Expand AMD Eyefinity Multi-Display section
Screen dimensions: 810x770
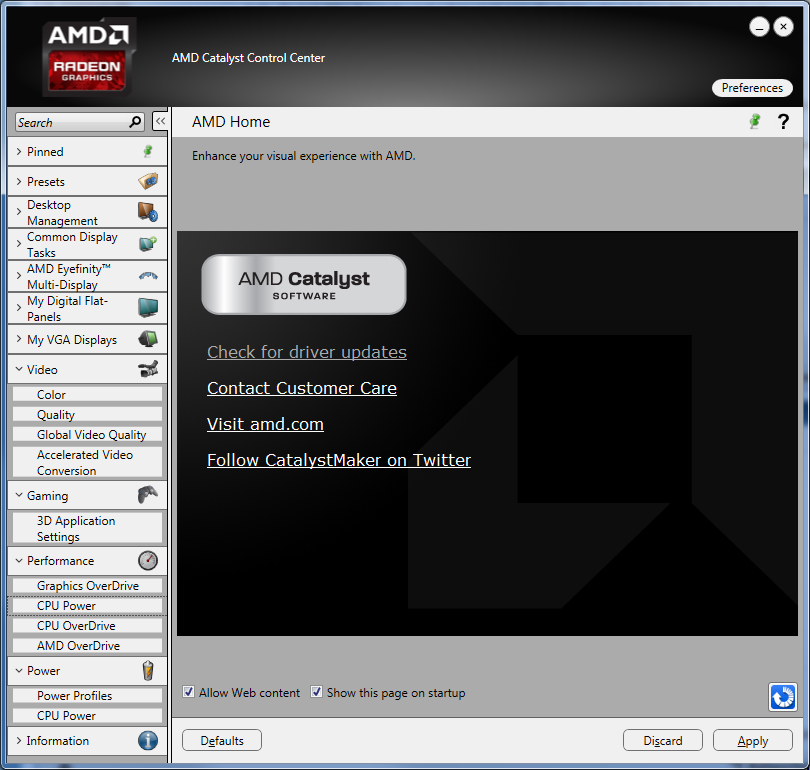coord(19,276)
